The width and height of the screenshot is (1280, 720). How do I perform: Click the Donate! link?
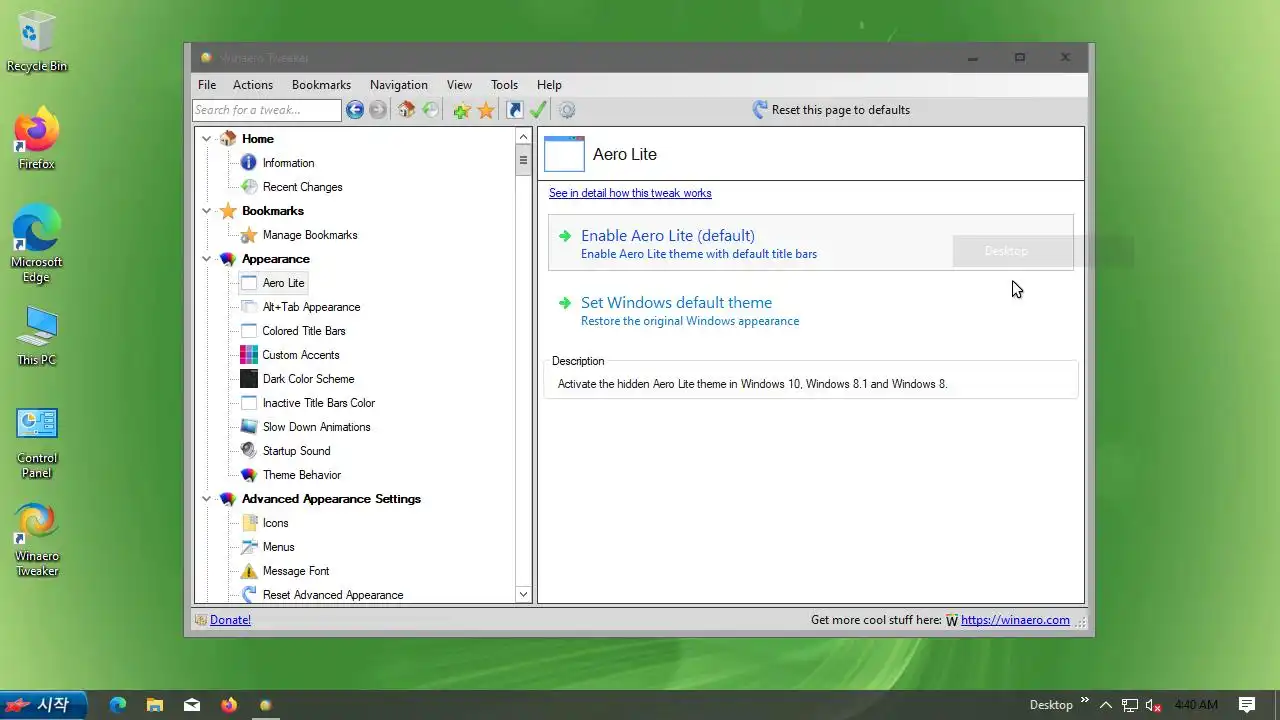point(230,620)
